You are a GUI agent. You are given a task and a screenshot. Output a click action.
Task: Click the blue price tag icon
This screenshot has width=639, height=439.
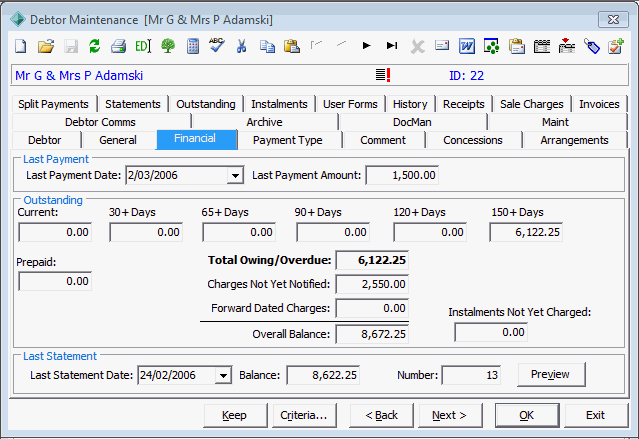[x=592, y=46]
